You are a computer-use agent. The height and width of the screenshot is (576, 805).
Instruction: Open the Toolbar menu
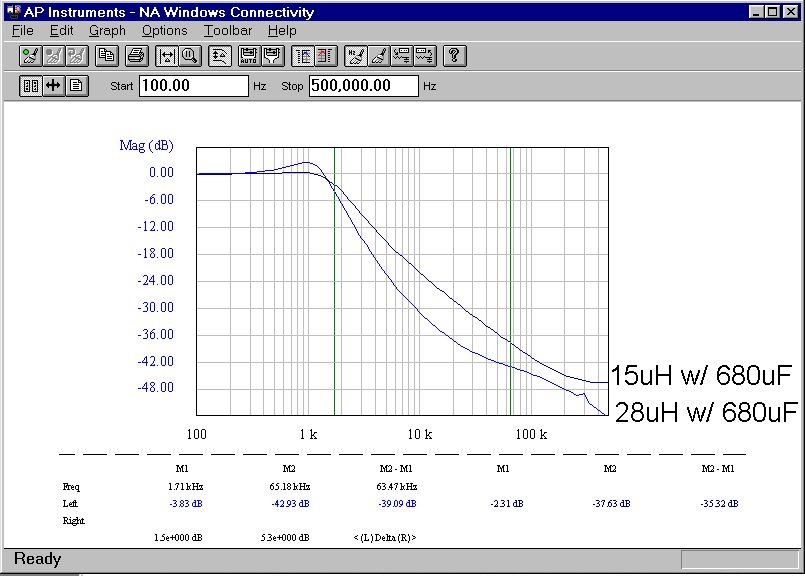(228, 31)
